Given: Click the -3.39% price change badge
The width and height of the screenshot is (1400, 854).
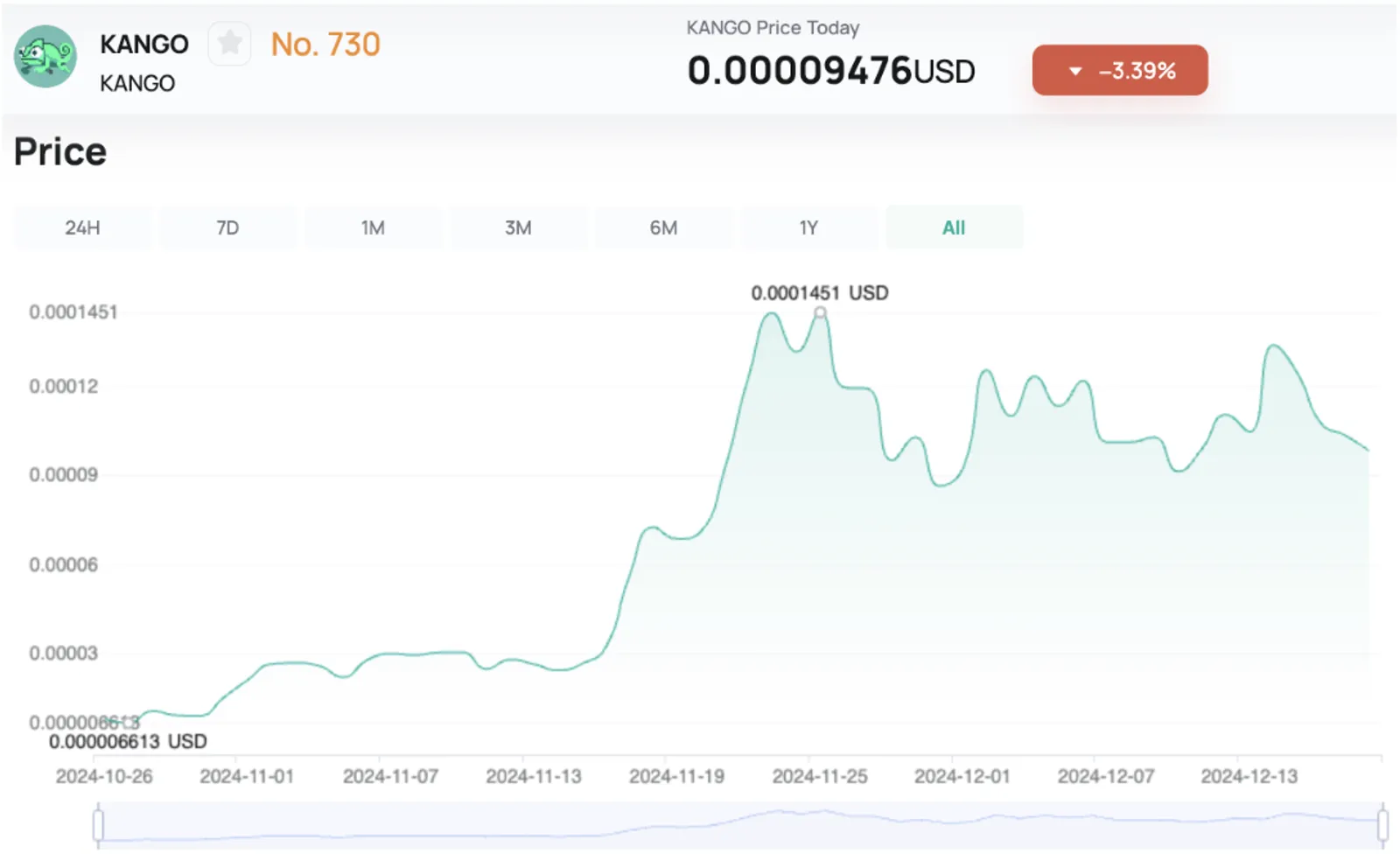Looking at the screenshot, I should pos(1120,70).
